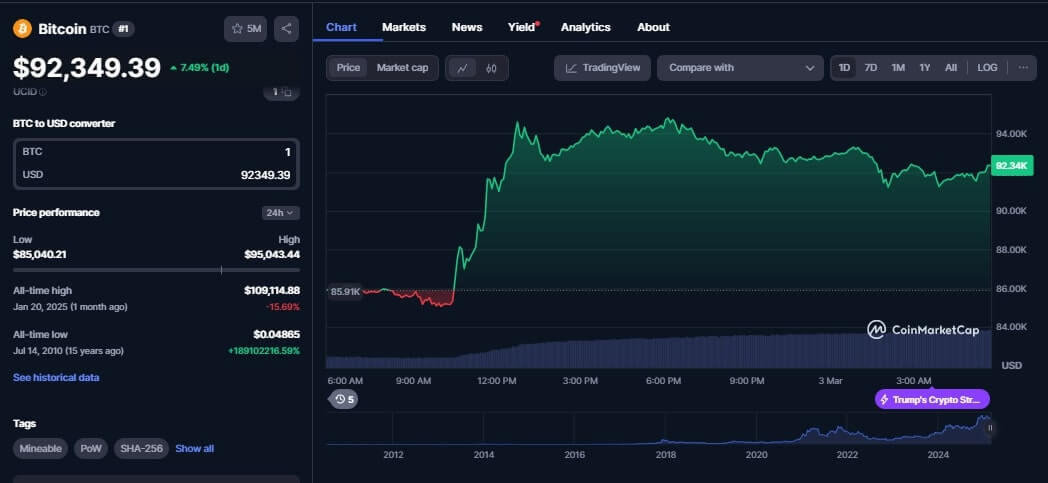Set chart range to All
Screen dimensions: 1048x483
tap(950, 67)
